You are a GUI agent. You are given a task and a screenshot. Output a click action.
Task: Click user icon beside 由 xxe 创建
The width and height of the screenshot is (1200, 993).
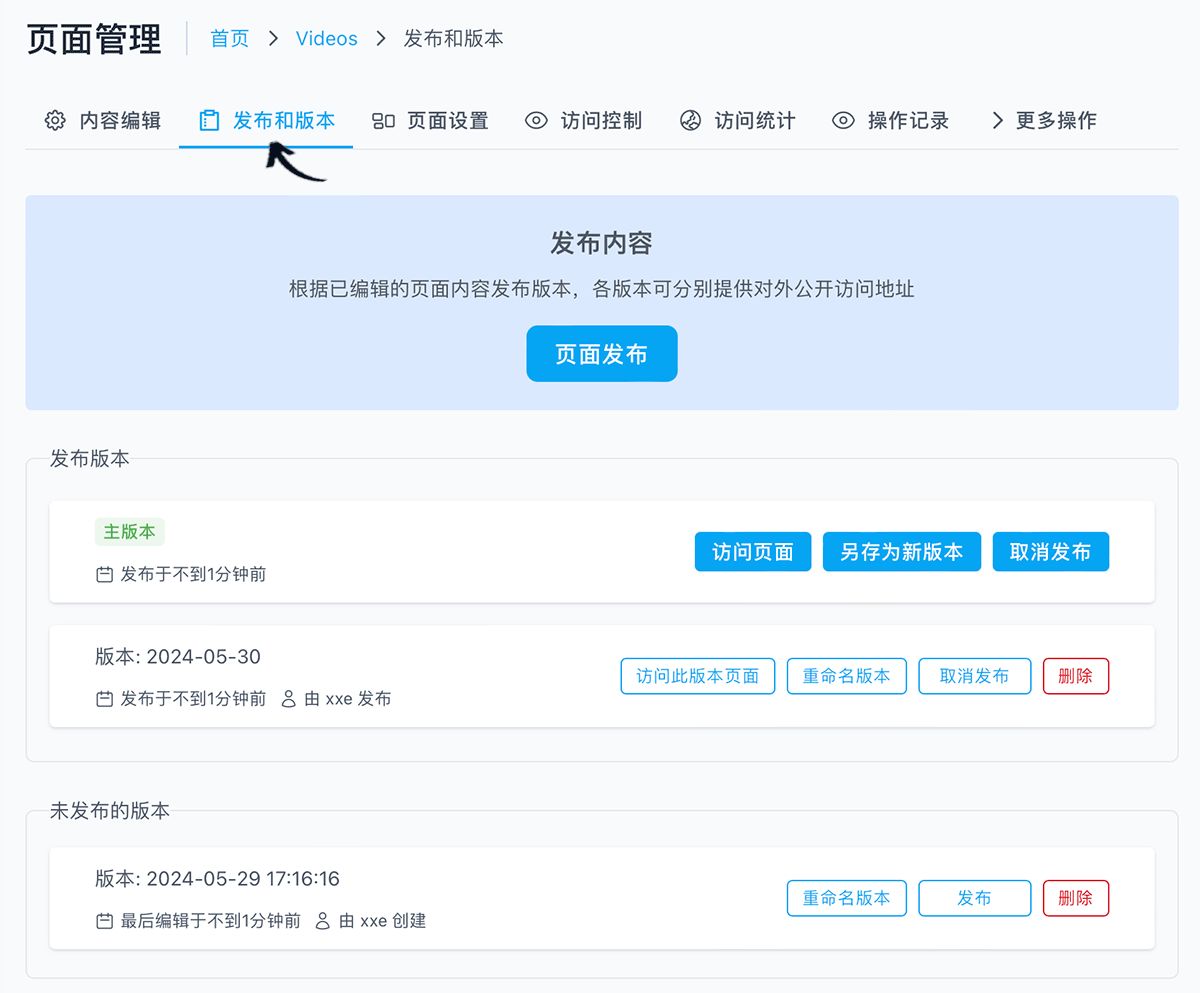click(323, 921)
